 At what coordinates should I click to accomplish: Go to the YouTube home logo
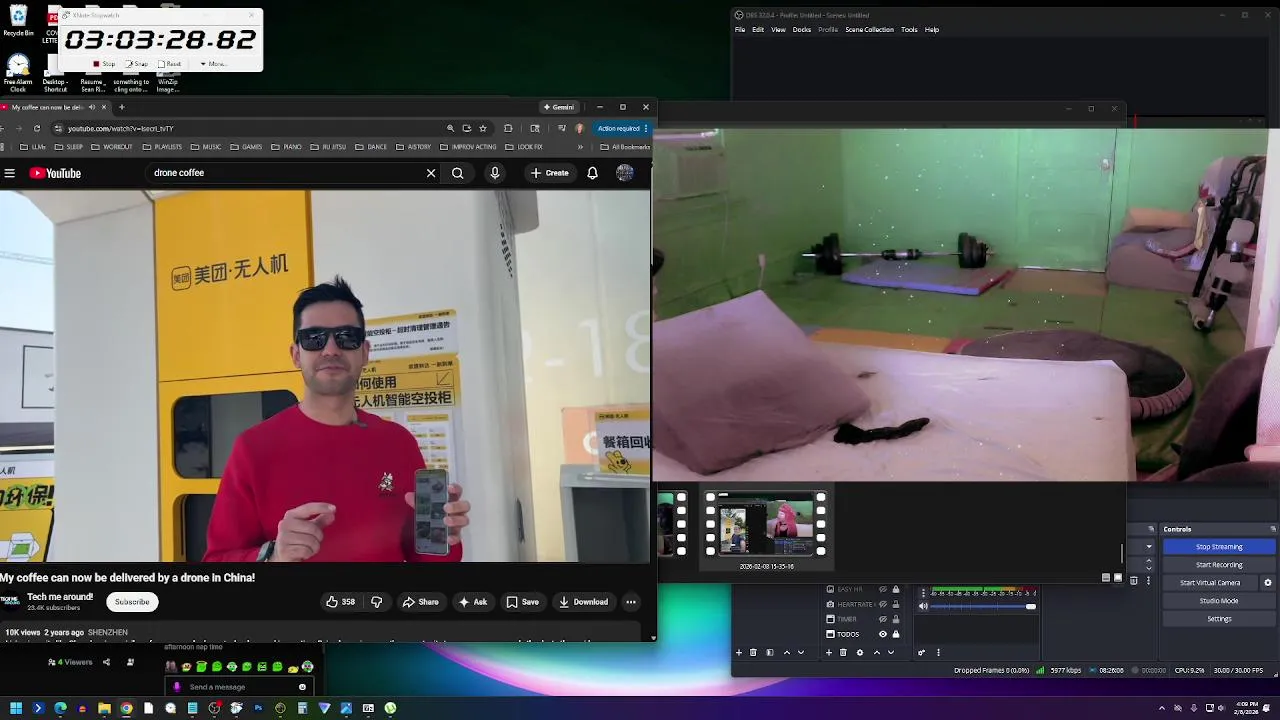pos(55,173)
